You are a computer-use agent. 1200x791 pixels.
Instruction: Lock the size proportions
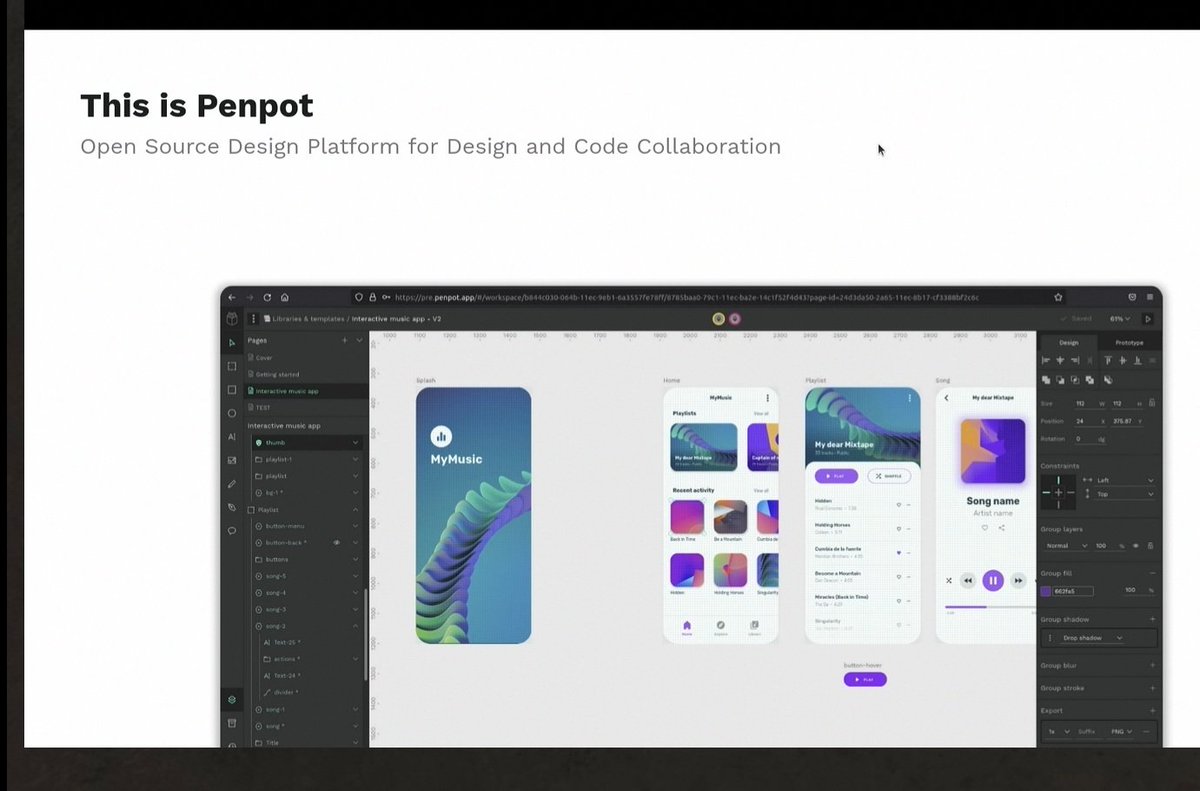click(x=1153, y=403)
